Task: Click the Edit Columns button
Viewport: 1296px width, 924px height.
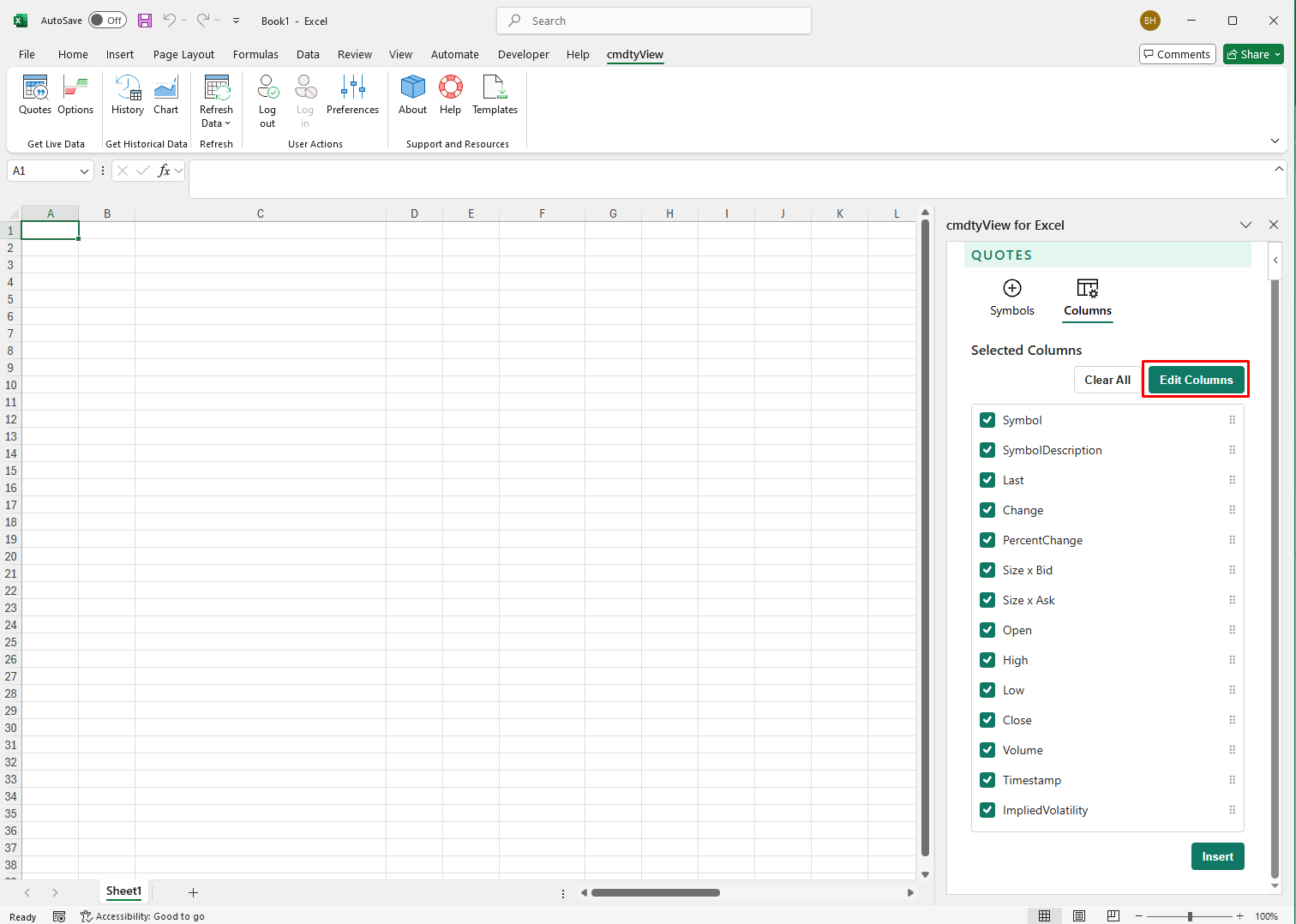Action: click(1196, 380)
